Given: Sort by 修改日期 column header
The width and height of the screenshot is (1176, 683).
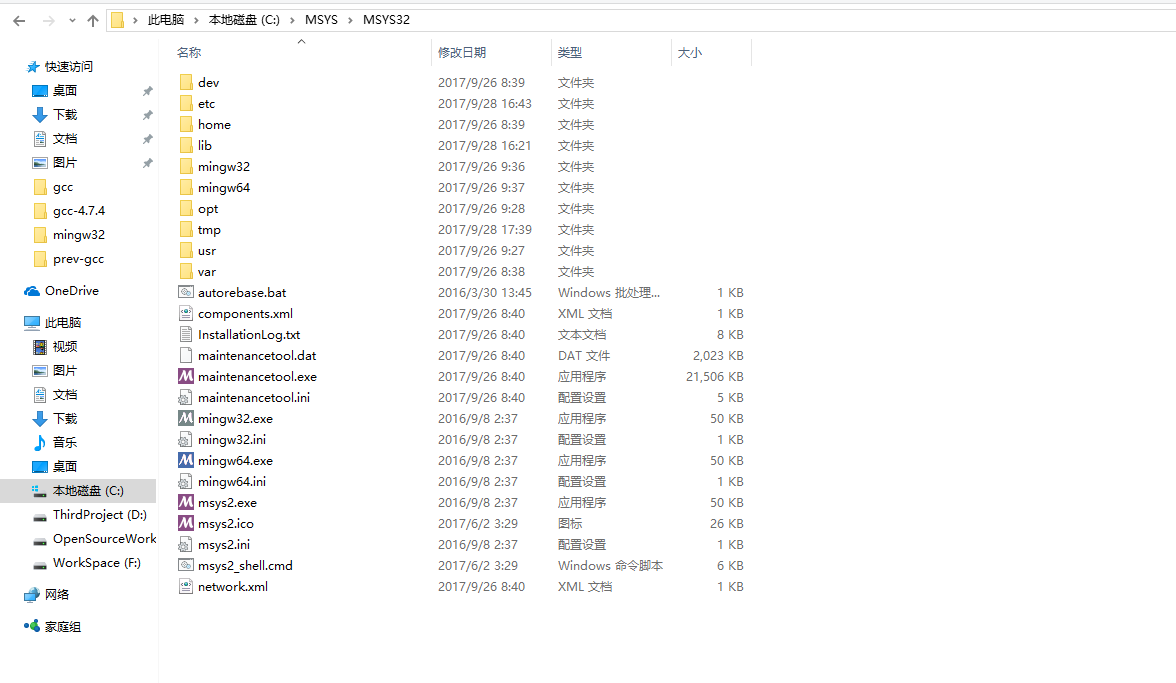Looking at the screenshot, I should click(462, 52).
